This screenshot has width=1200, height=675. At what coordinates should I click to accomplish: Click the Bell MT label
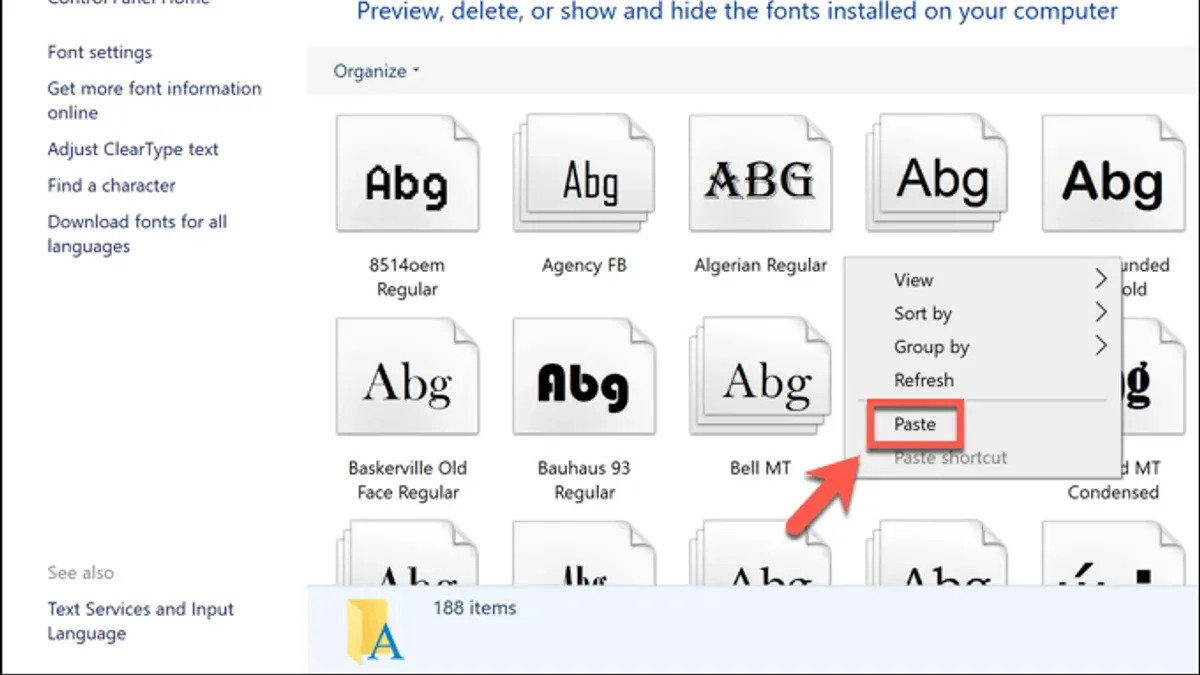760,468
